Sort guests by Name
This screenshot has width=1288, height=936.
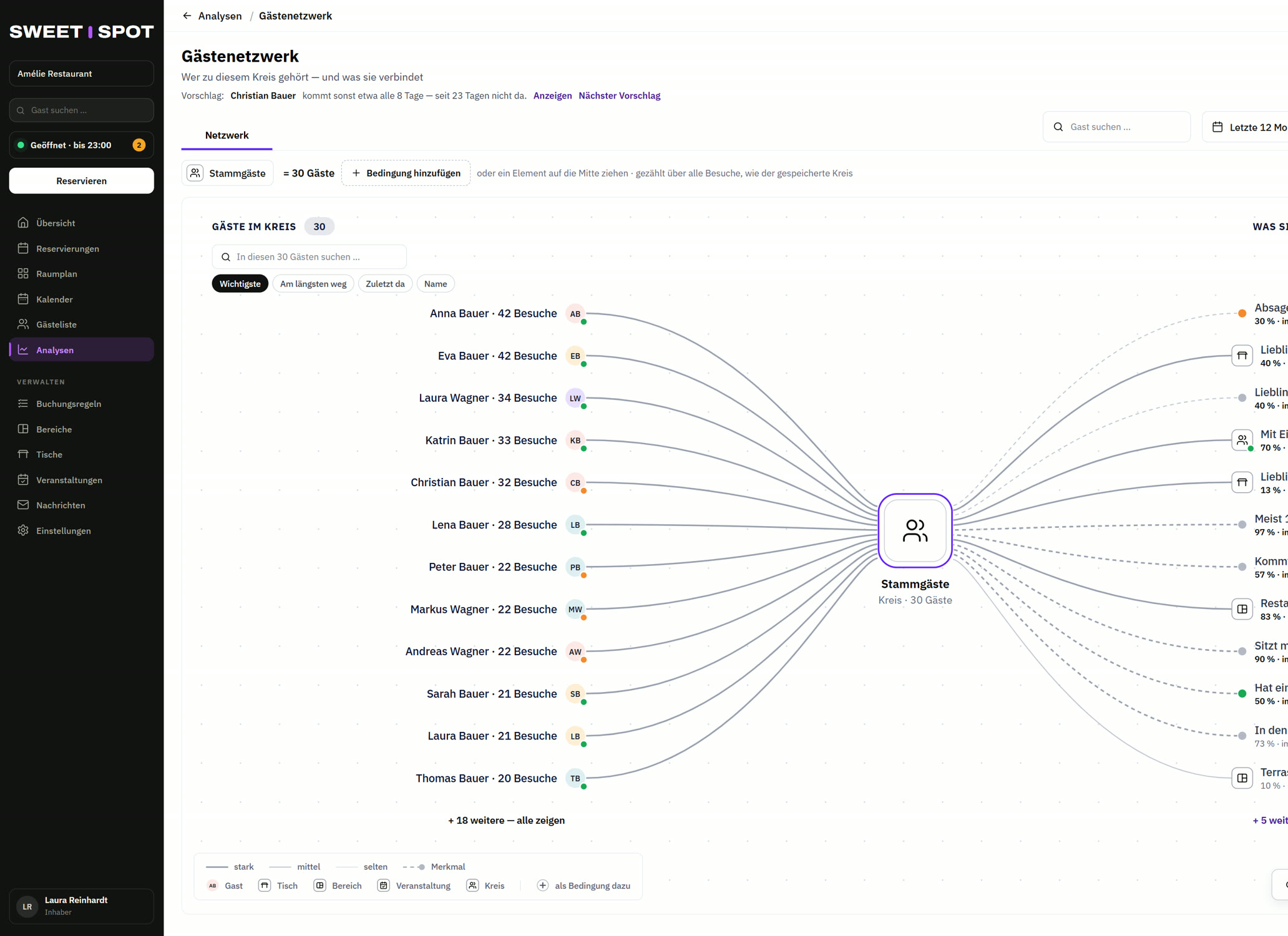tap(436, 284)
